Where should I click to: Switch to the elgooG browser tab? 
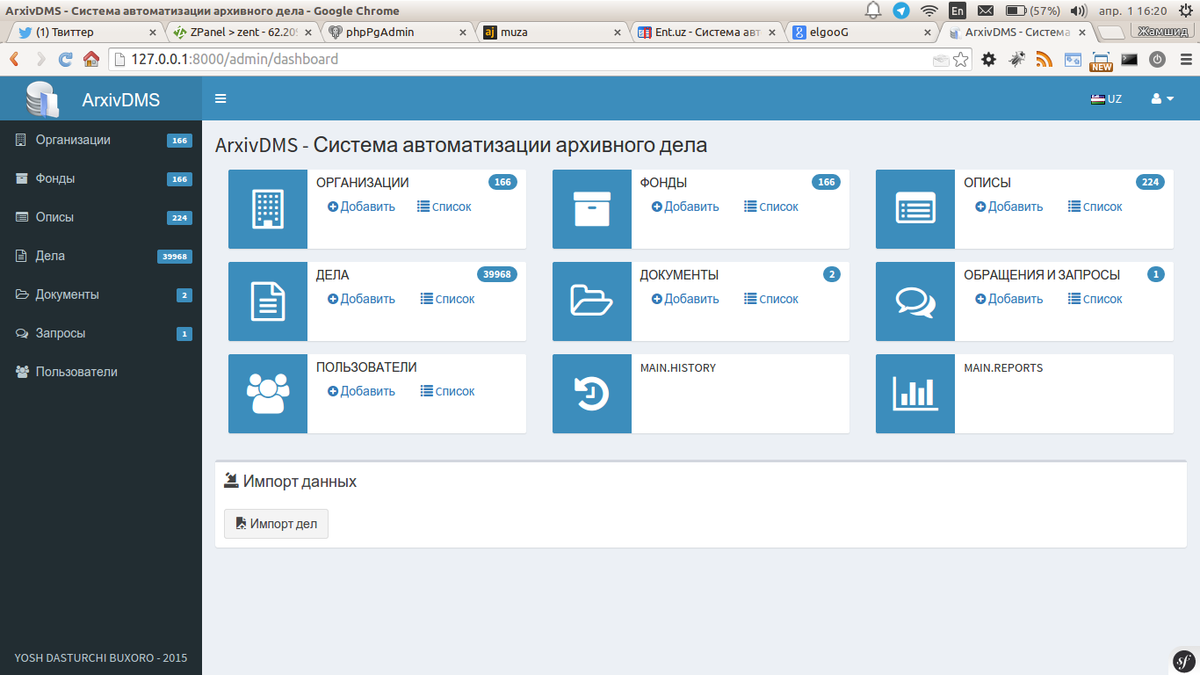tap(864, 32)
